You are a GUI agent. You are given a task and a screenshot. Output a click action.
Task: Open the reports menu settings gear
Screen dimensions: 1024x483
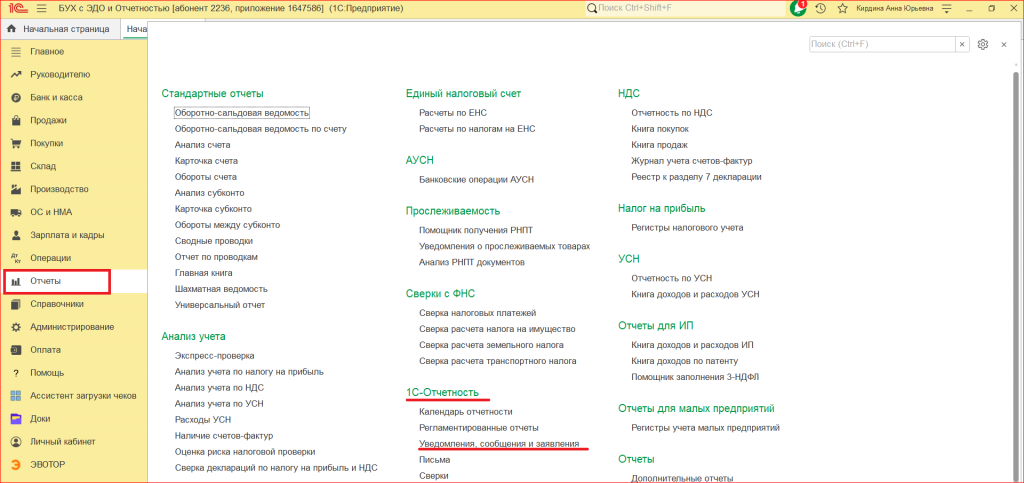pos(983,44)
